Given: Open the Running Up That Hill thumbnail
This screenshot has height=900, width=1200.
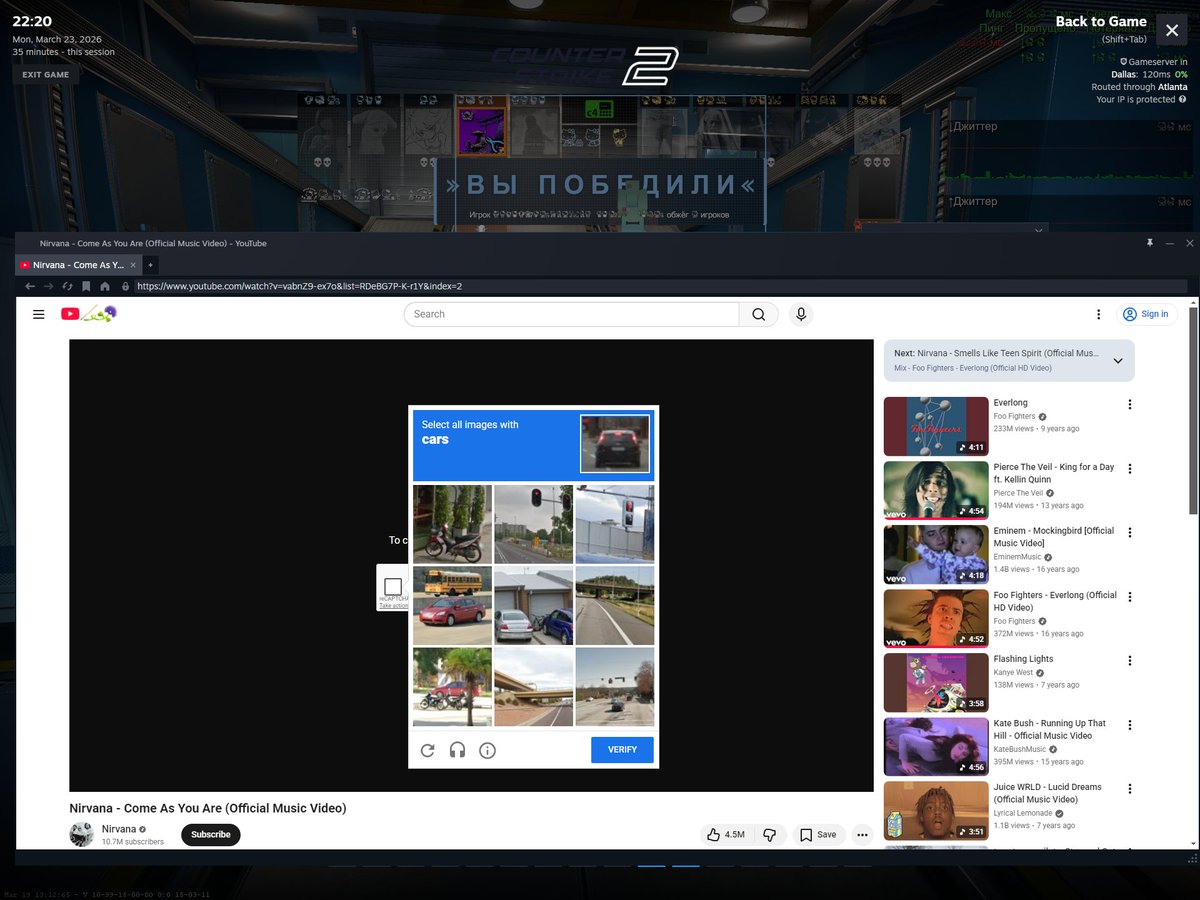Looking at the screenshot, I should point(936,746).
